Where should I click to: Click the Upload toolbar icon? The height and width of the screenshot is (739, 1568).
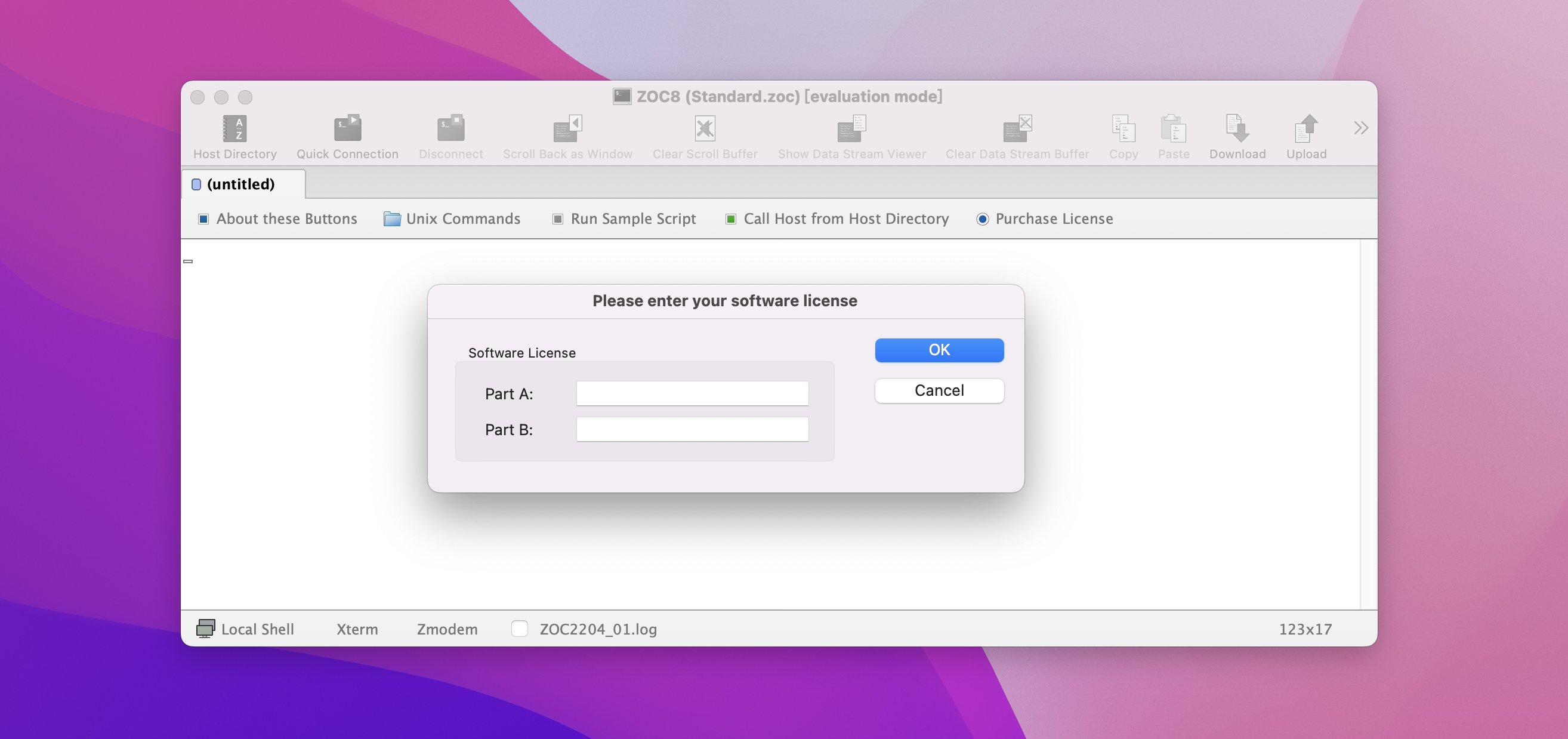pyautogui.click(x=1305, y=129)
